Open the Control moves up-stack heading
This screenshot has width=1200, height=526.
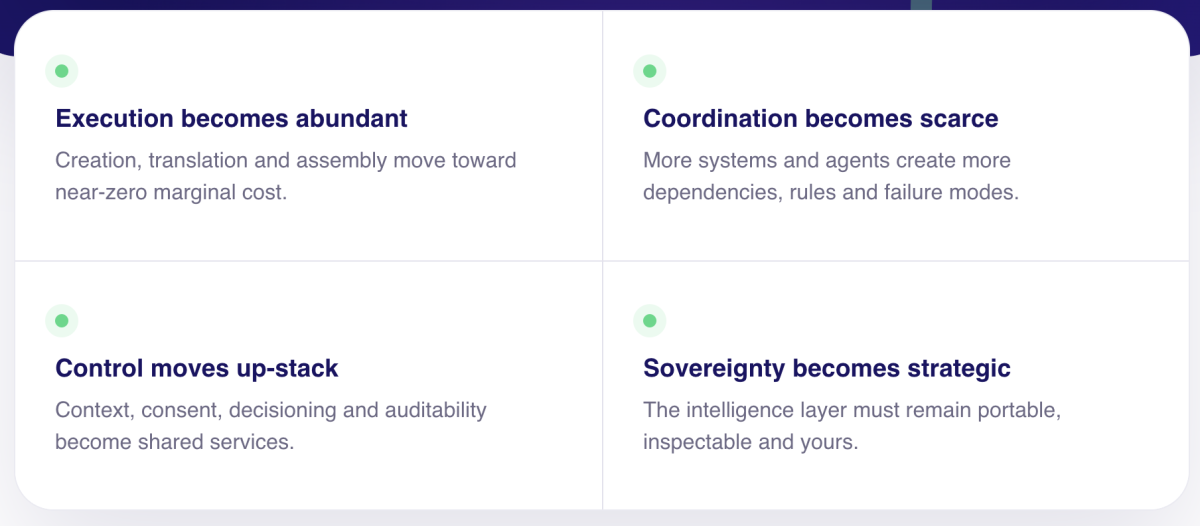pyautogui.click(x=197, y=368)
